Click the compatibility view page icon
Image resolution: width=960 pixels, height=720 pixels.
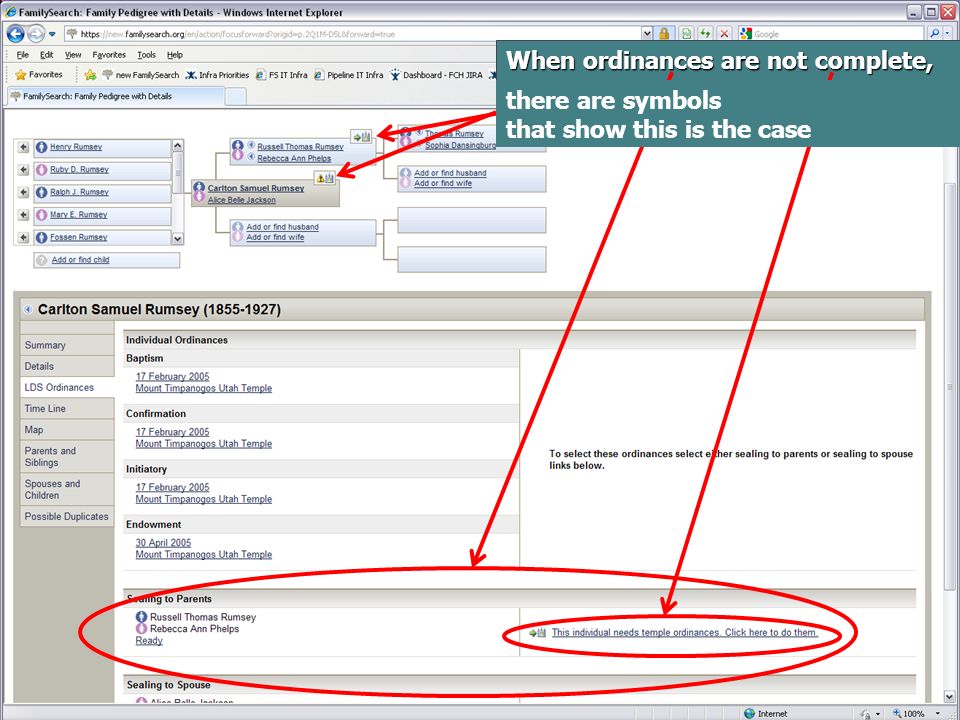(x=686, y=34)
